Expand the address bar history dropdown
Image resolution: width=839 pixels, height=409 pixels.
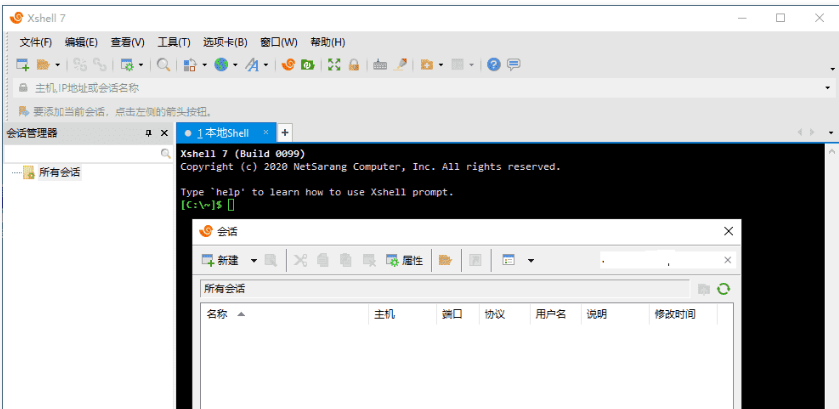pos(828,88)
